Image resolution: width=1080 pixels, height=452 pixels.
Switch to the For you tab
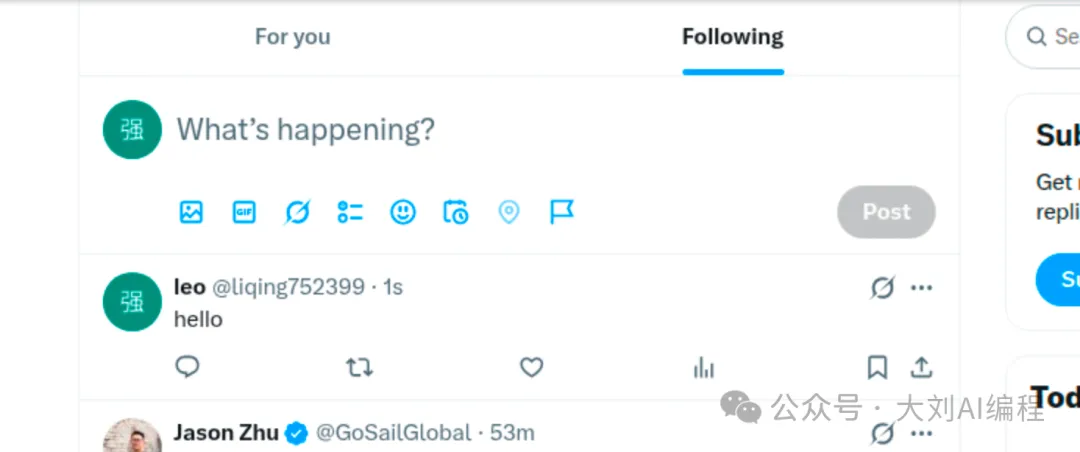293,37
